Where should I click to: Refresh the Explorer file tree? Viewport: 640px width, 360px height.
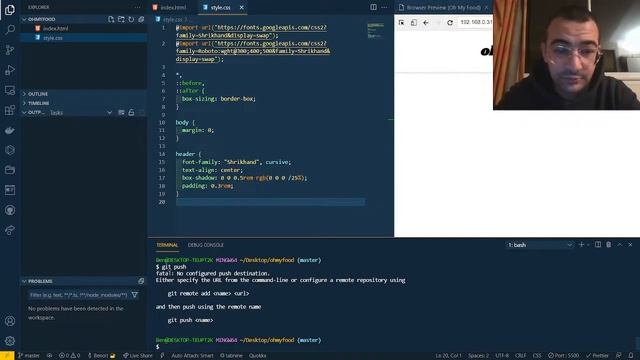click(x=131, y=19)
